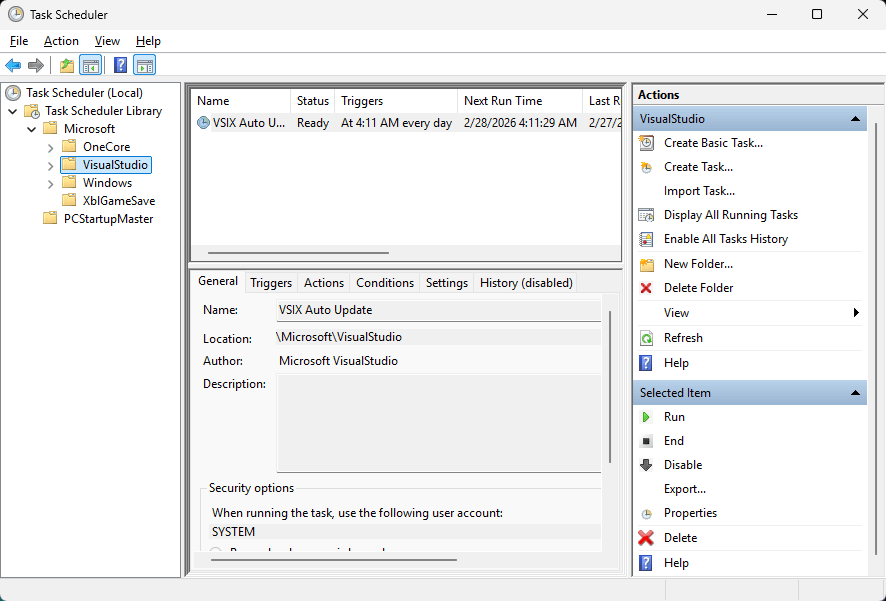Expand the OneCore folder node

point(50,147)
